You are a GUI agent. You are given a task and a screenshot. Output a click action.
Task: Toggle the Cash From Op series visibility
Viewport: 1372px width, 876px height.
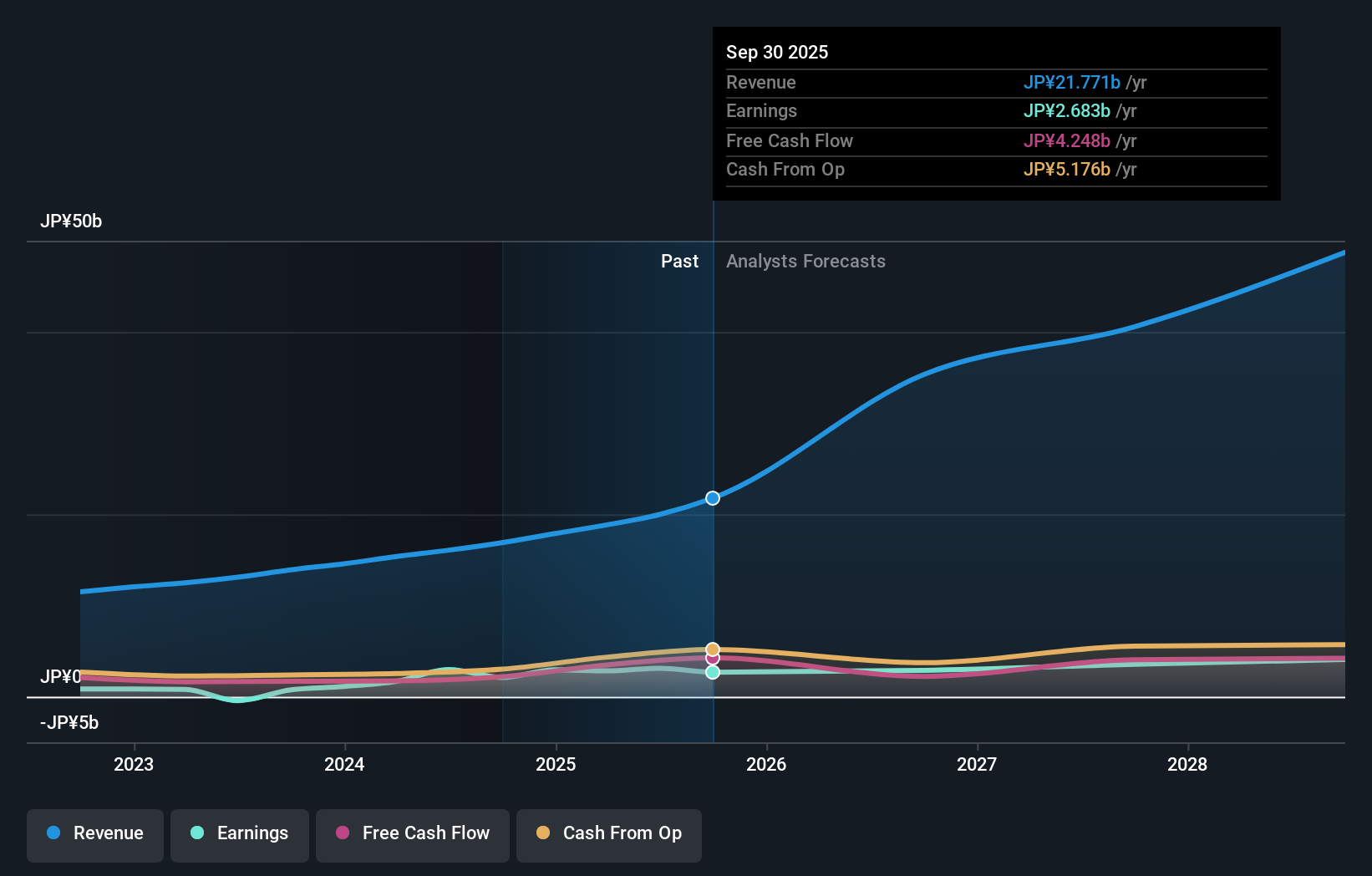(609, 833)
